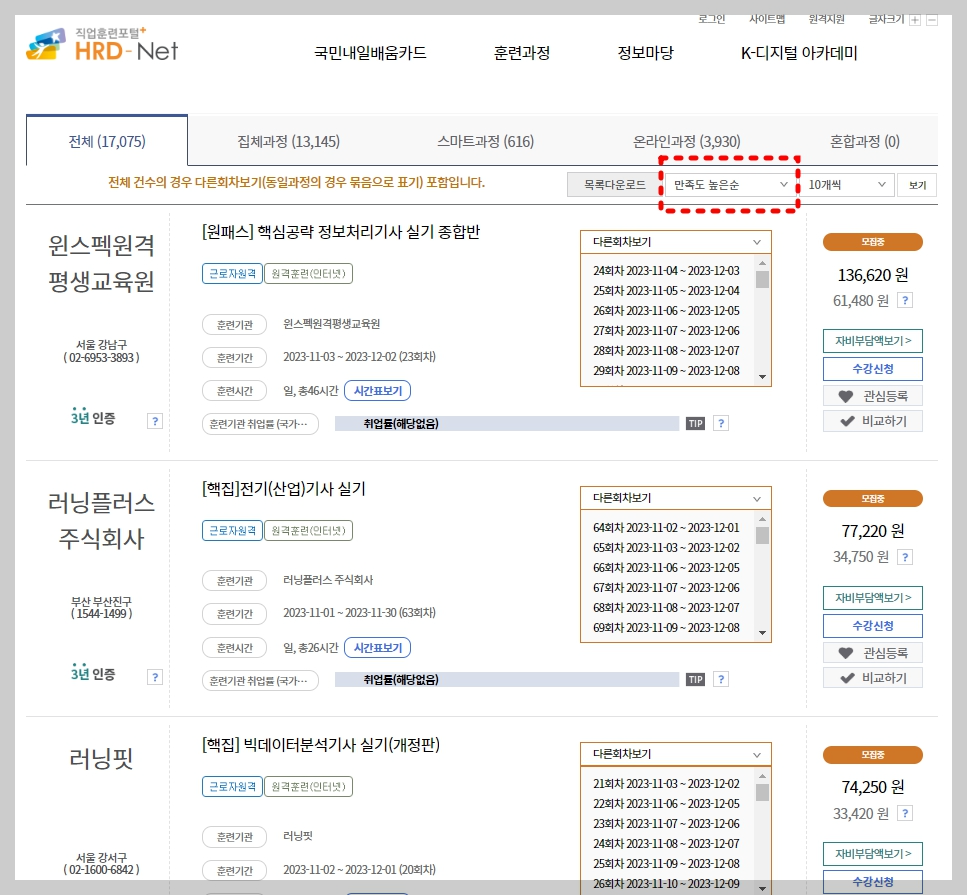Expand 다른회차보기 dropdown for 정보처리기사 course
This screenshot has width=967, height=895.
(675, 242)
